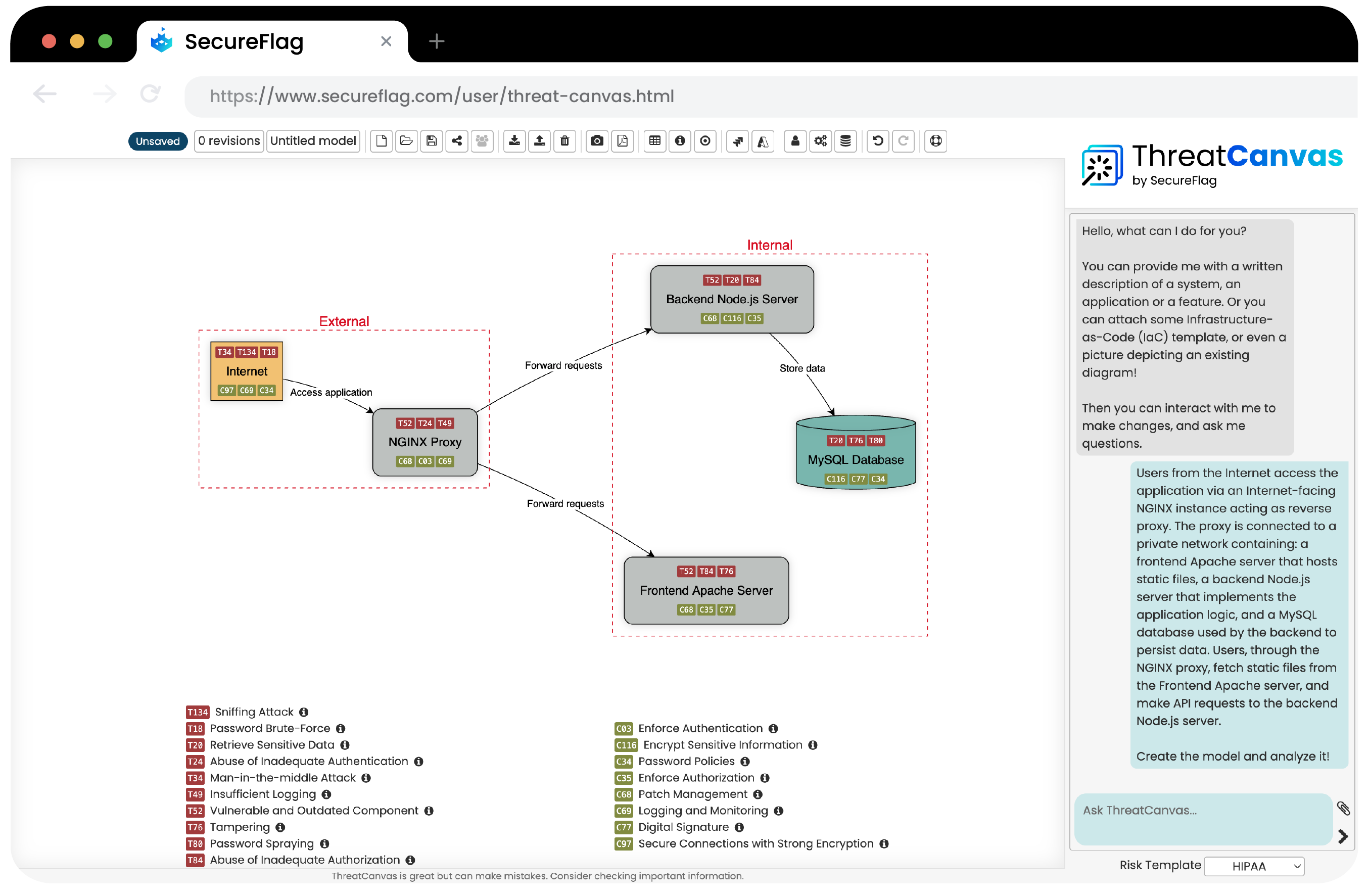Select the Internet node on the canvas
The width and height of the screenshot is (1369, 896).
[247, 371]
